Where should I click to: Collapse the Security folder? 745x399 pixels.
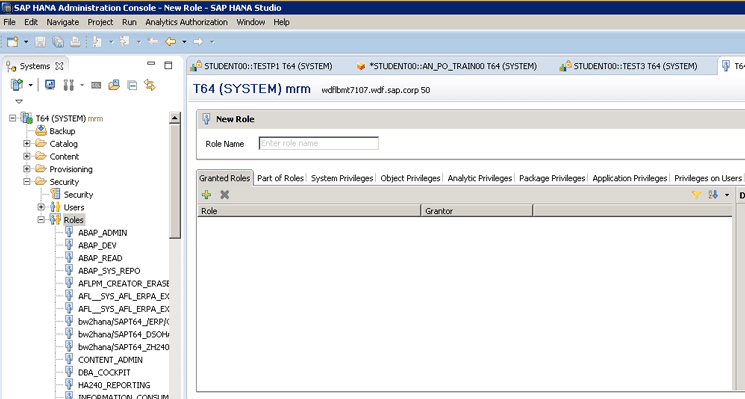coord(27,181)
